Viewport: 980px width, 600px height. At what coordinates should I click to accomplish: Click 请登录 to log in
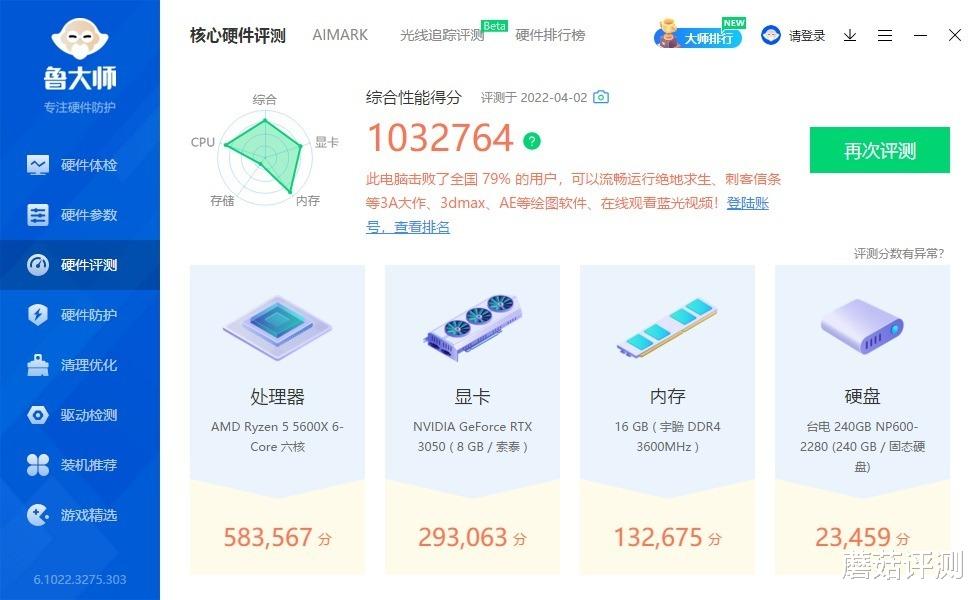806,34
